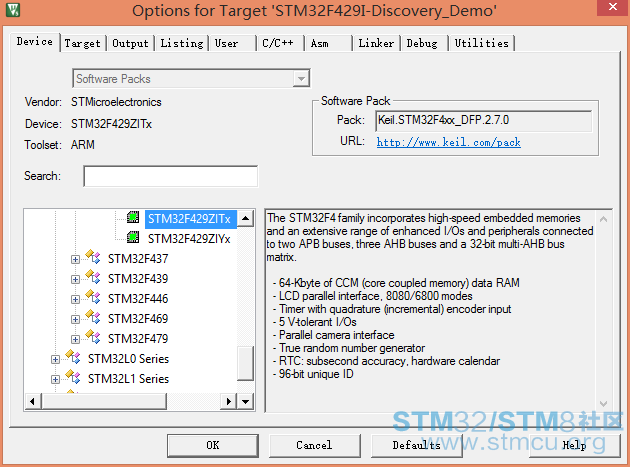
Task: Click the '5 V-tolerant I/Os' line
Action: click(314, 322)
